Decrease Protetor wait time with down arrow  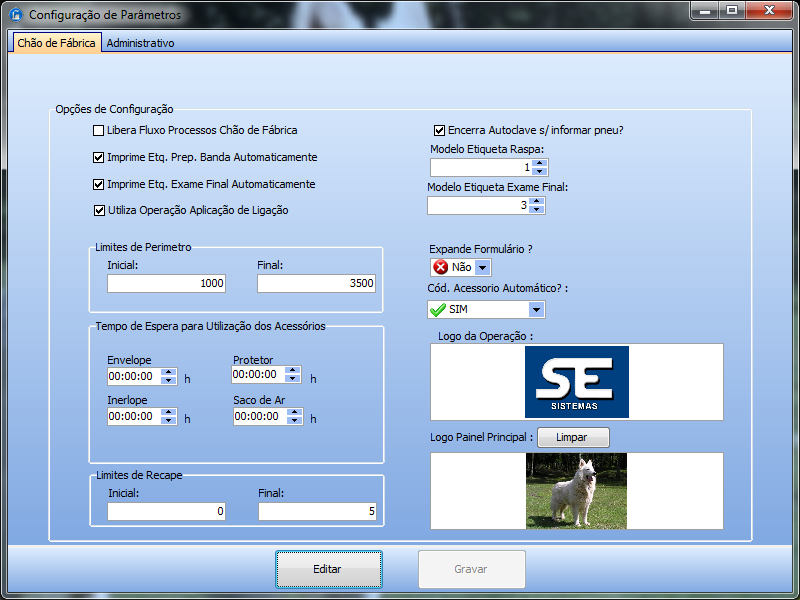292,379
